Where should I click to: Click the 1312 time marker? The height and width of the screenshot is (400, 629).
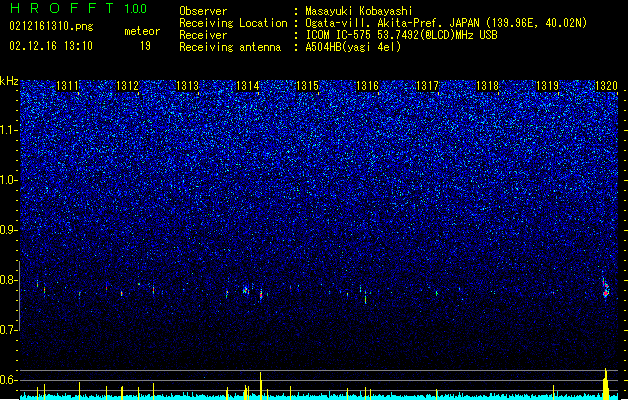127,86
